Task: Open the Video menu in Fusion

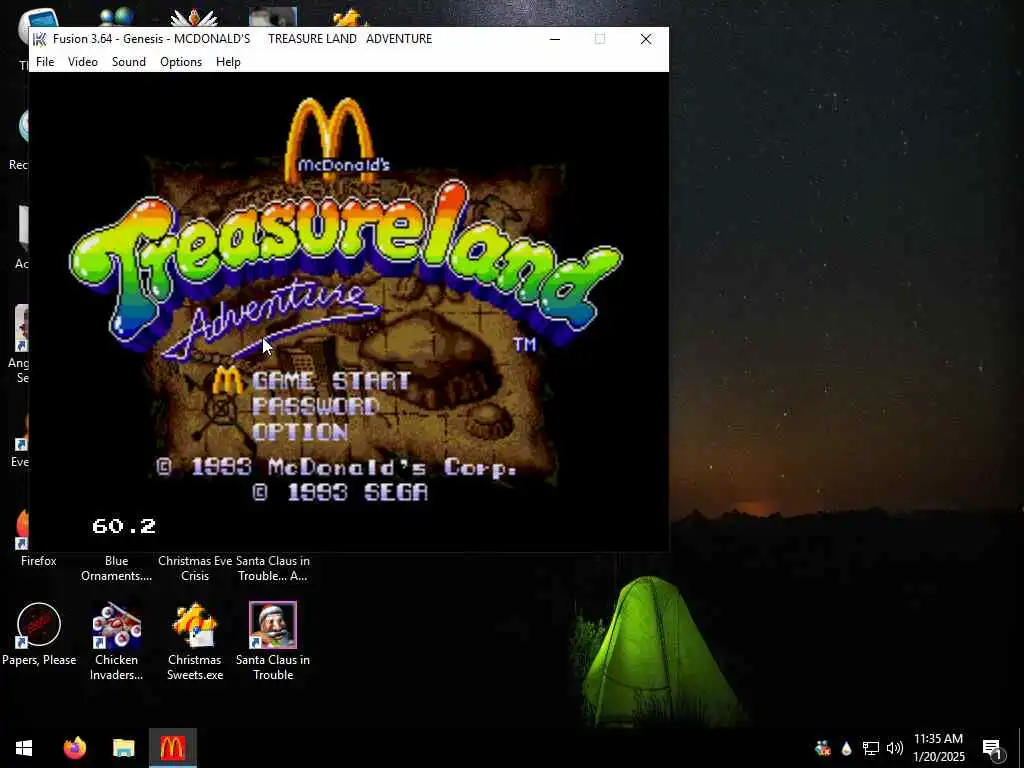Action: click(83, 62)
